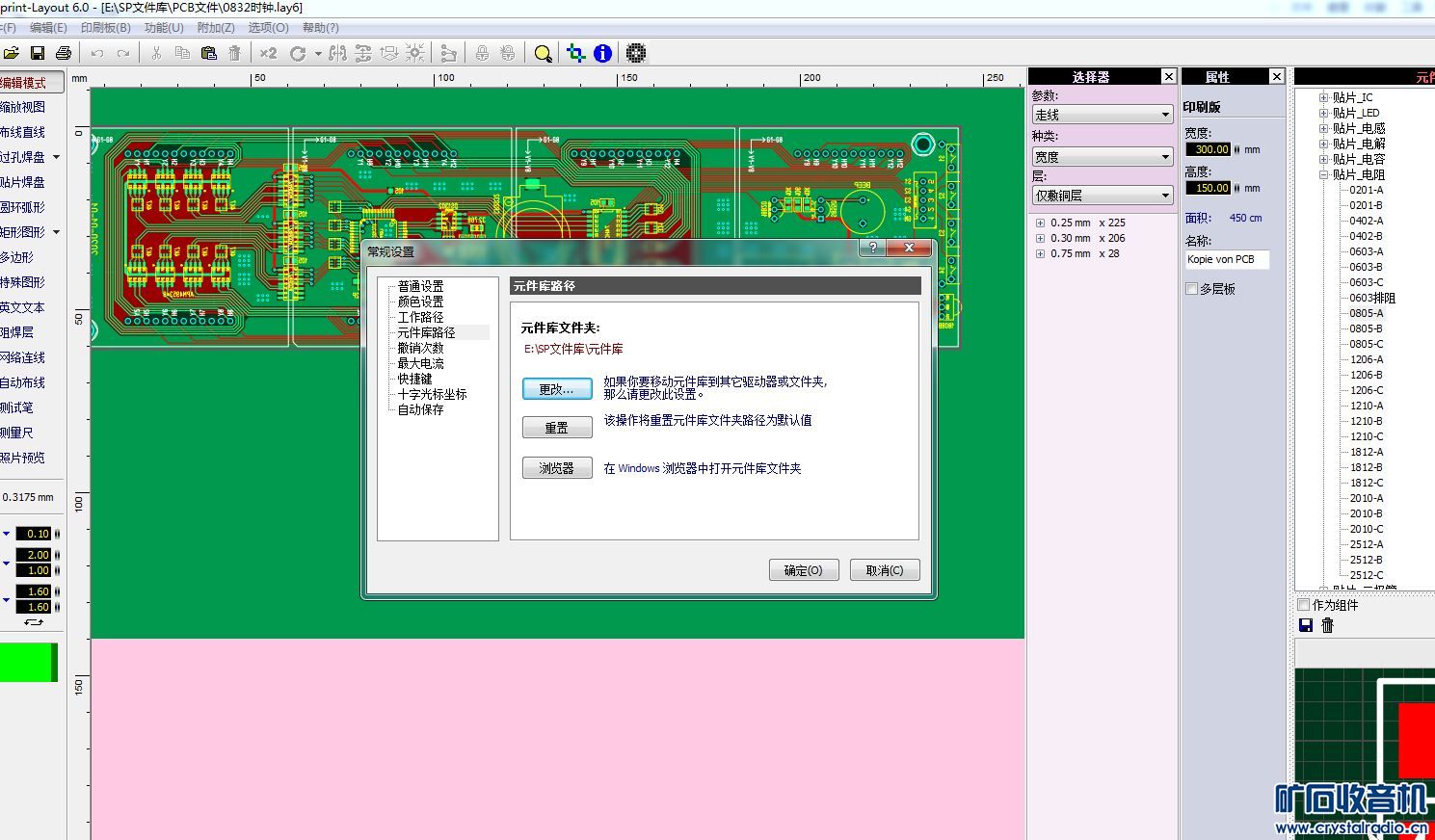1435x840 pixels.
Task: Click the blue info circle icon
Action: pyautogui.click(x=602, y=53)
